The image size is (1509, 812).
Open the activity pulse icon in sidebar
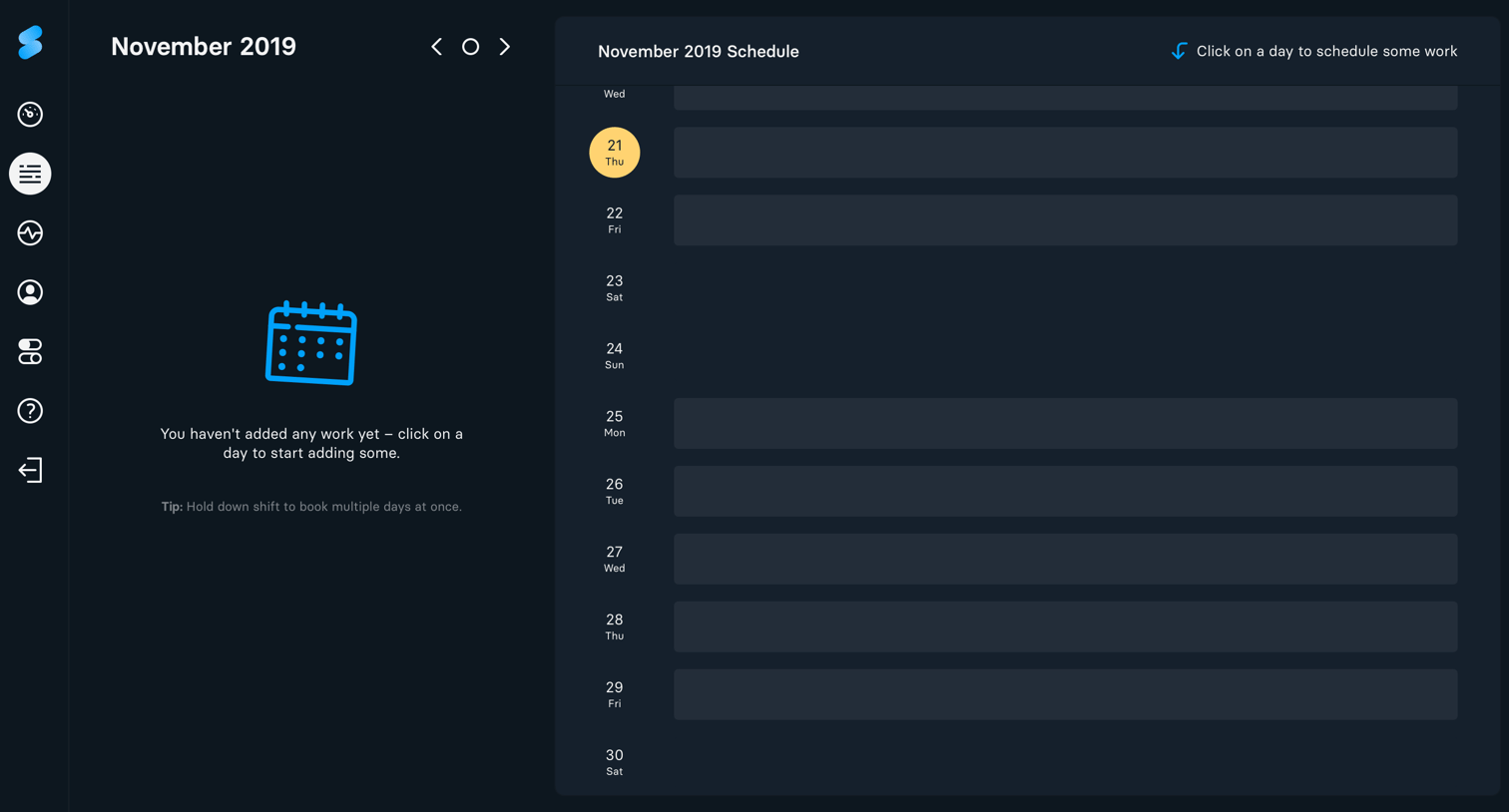click(x=30, y=232)
